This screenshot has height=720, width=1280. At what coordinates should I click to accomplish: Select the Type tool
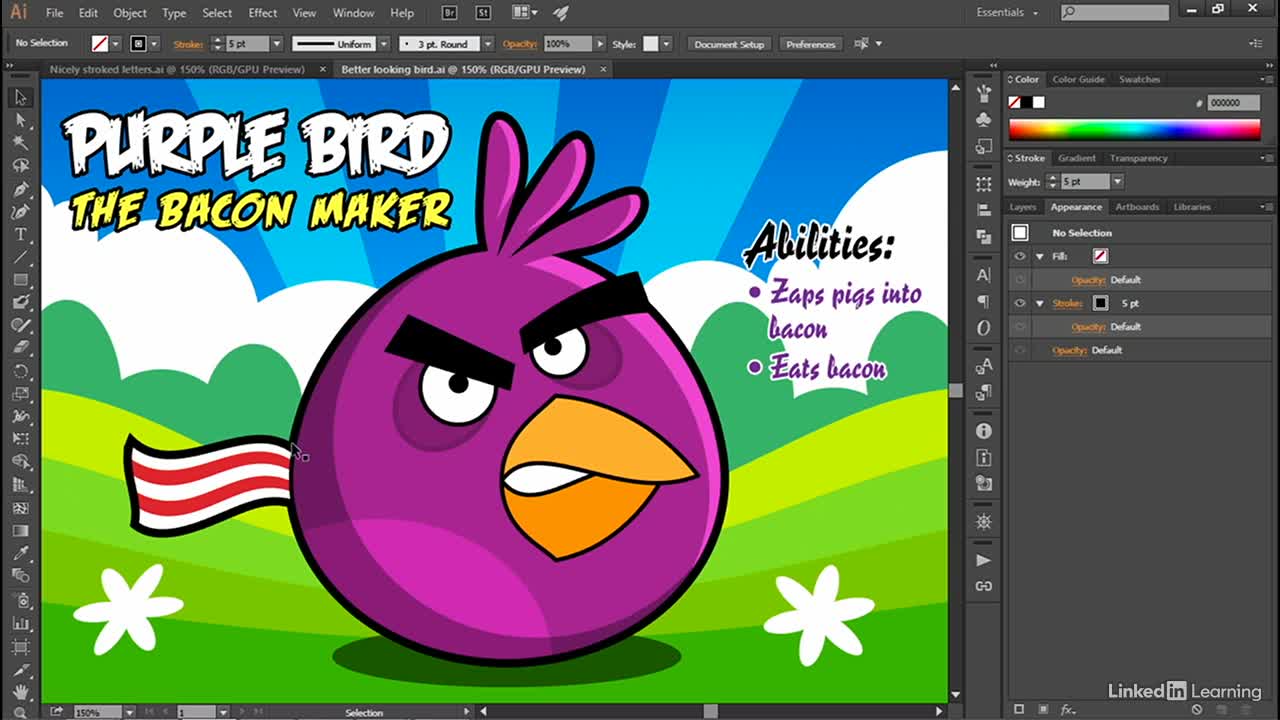click(x=20, y=234)
